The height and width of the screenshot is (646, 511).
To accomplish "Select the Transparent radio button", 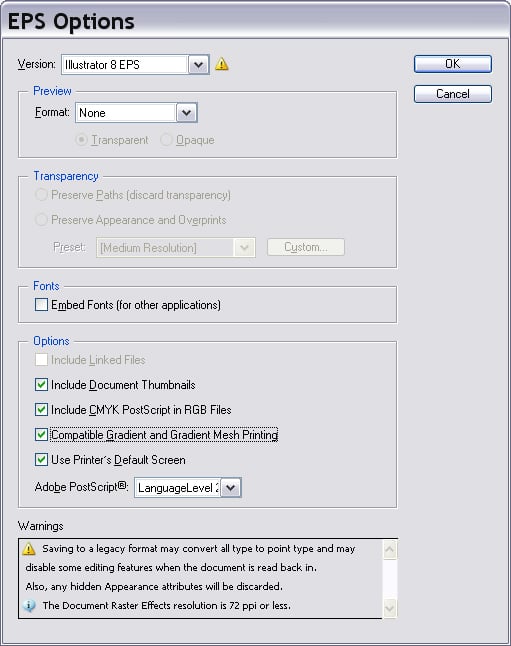I will (x=82, y=140).
